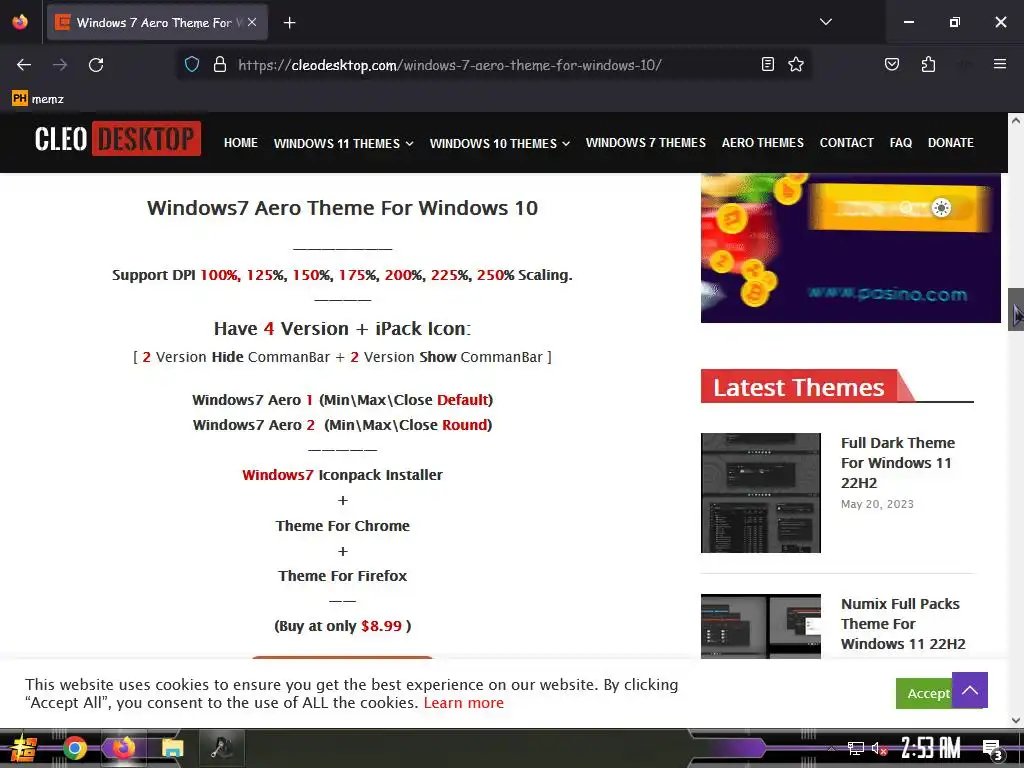Select the Windows7 Aero Theme For Windows 10 heading

click(x=342, y=208)
